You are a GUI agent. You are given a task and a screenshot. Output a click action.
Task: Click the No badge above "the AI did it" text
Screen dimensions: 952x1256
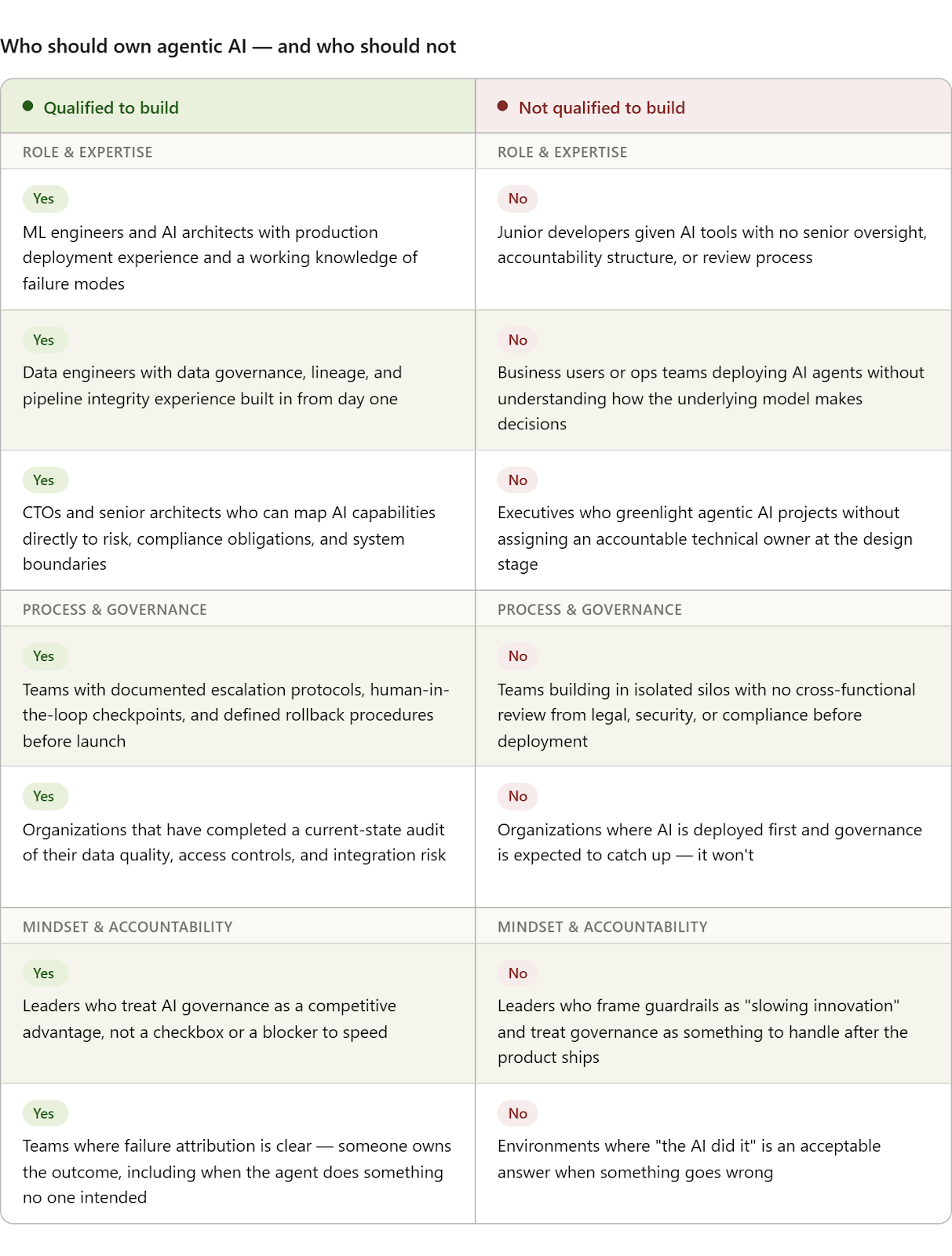[517, 1113]
